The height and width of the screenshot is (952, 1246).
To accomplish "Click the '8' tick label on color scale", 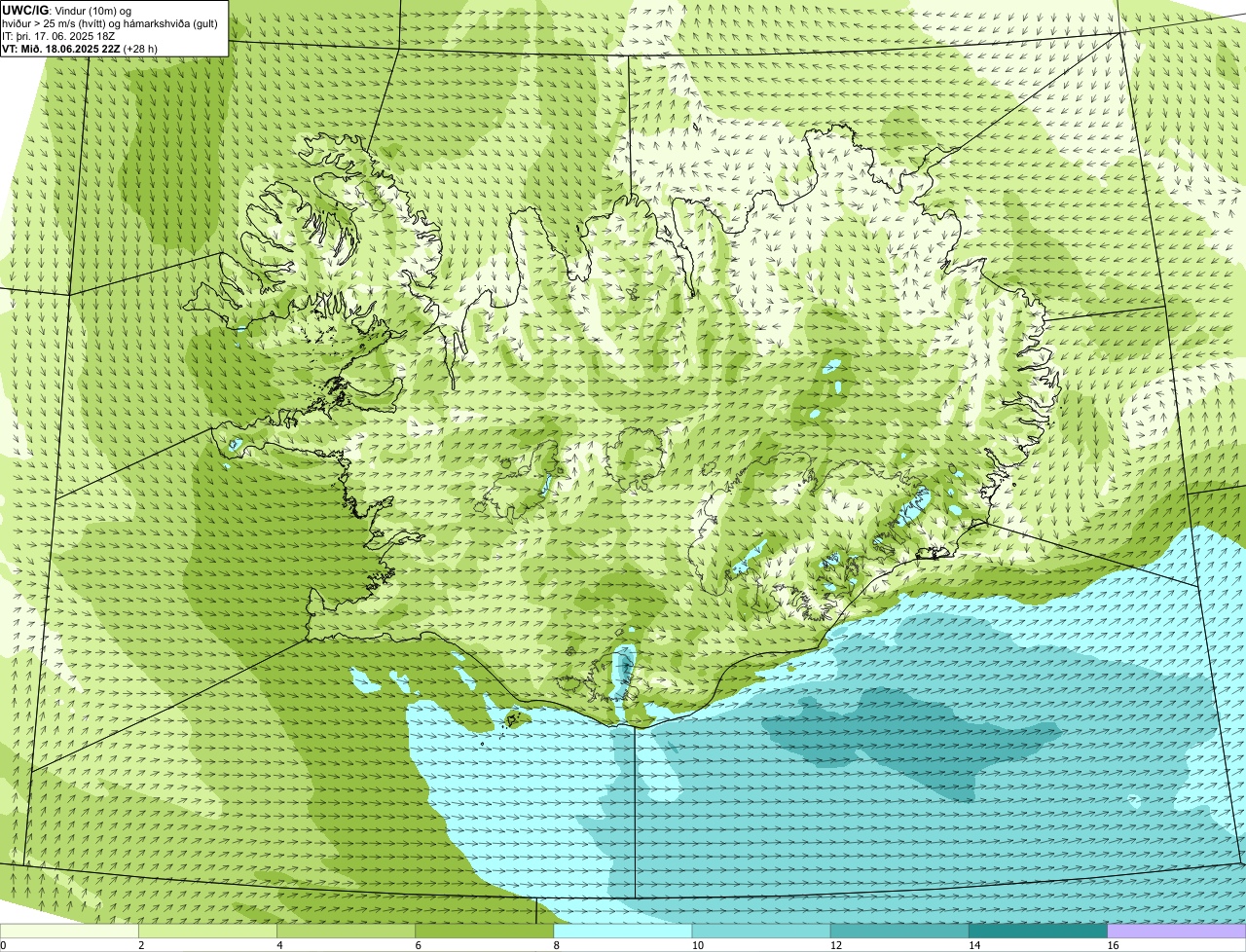I will tap(557, 945).
